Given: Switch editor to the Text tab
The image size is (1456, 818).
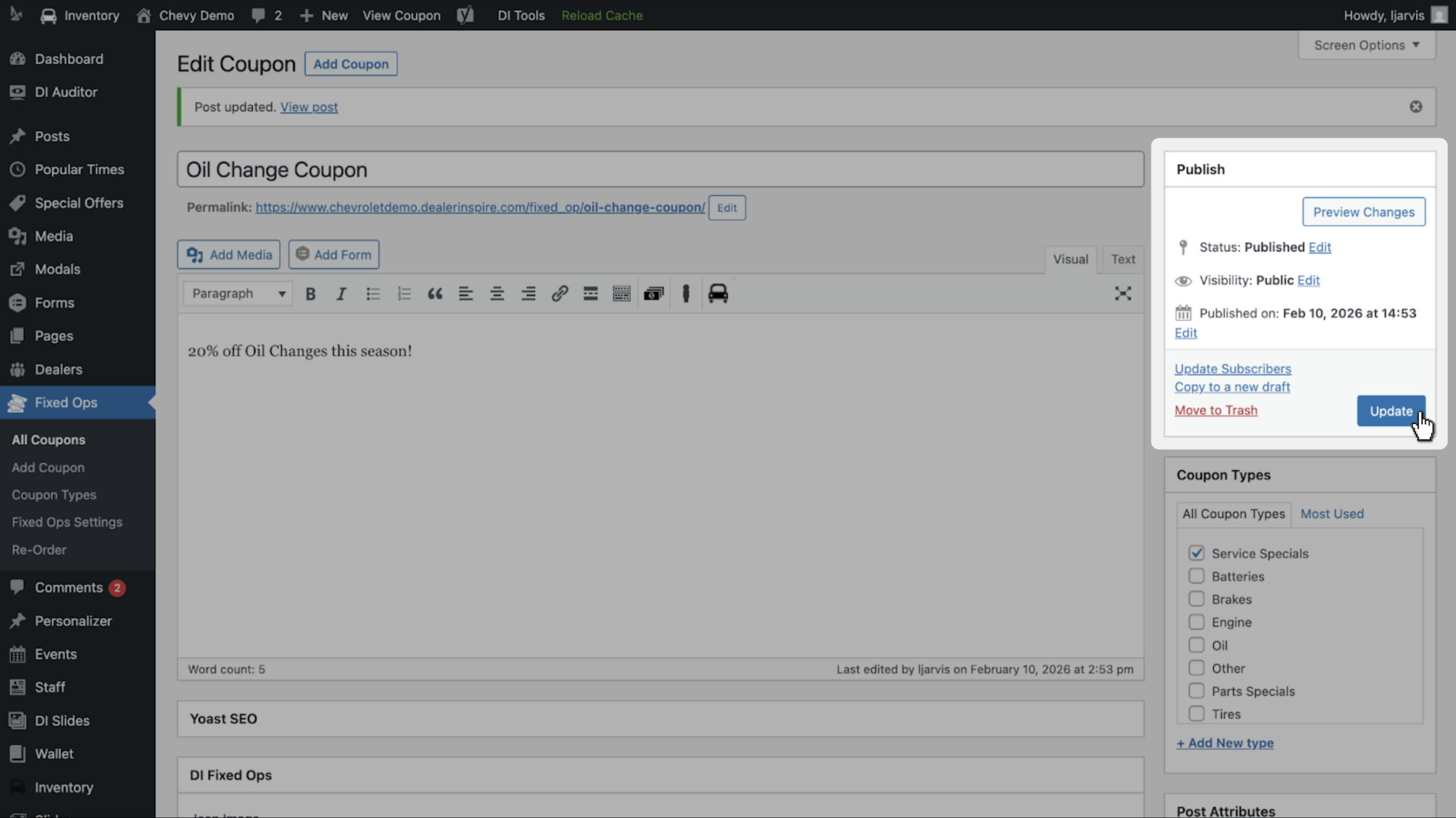Looking at the screenshot, I should (1123, 259).
